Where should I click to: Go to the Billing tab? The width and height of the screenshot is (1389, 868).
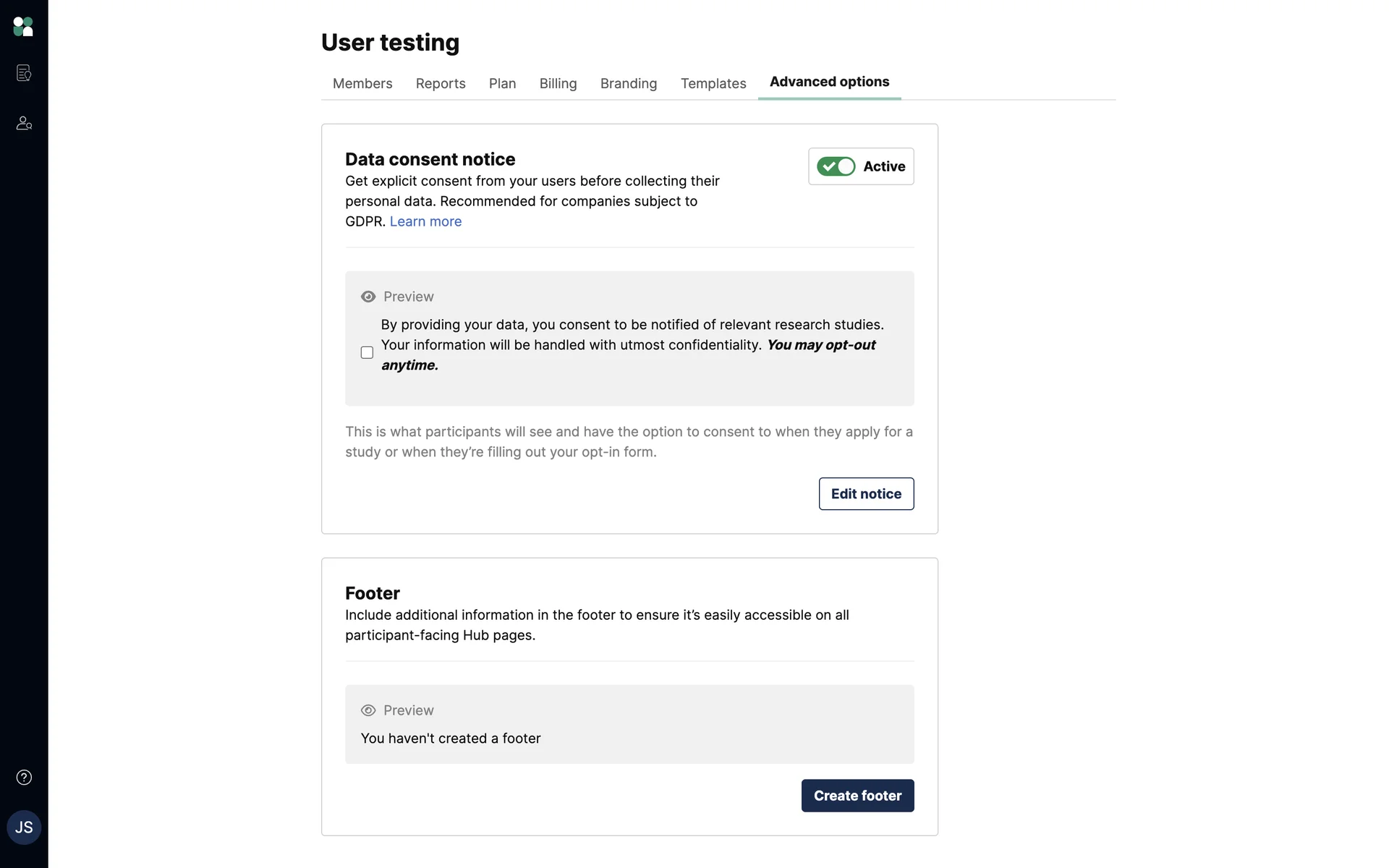(x=558, y=83)
